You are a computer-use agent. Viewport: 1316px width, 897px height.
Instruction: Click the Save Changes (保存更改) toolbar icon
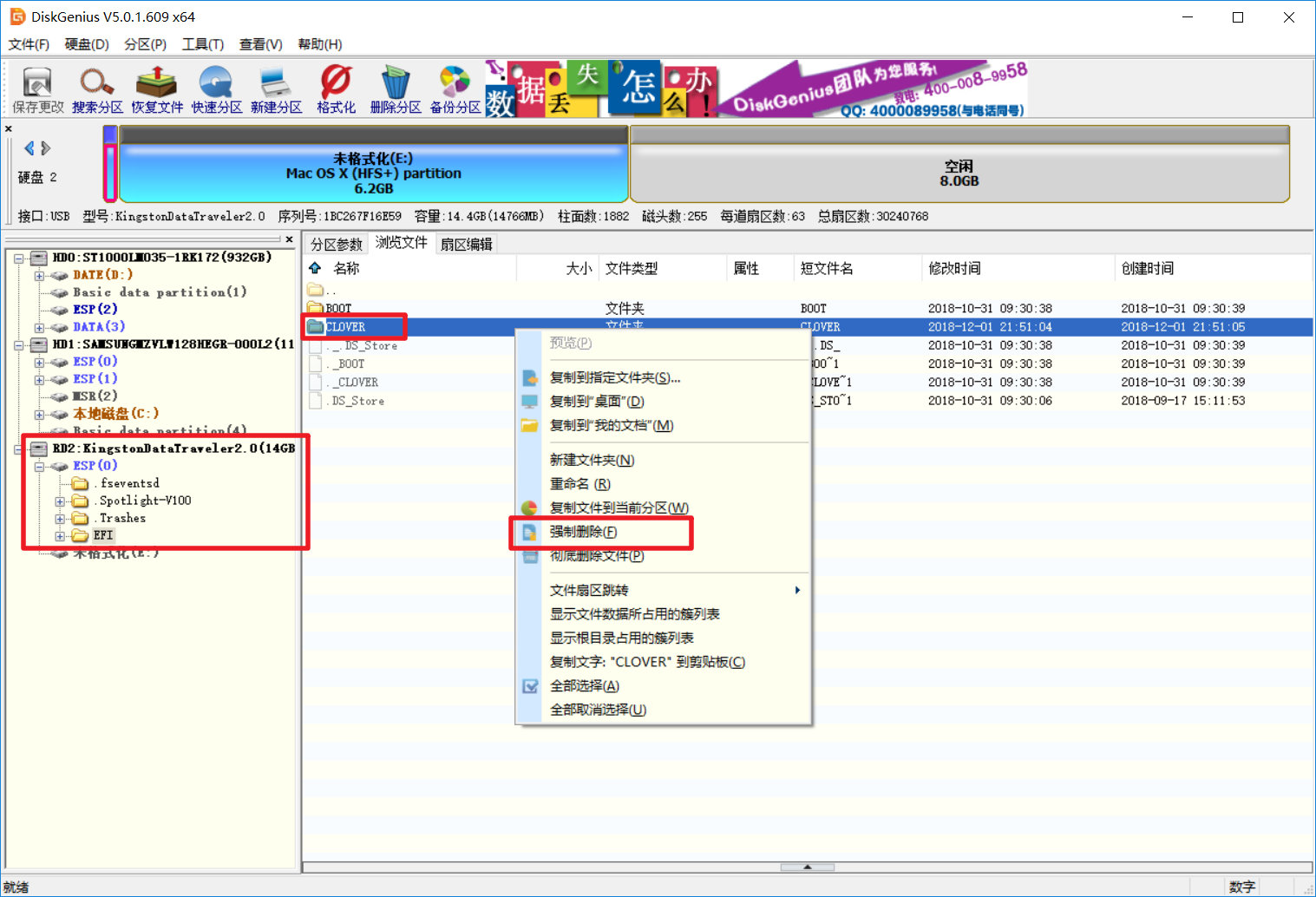(37, 90)
